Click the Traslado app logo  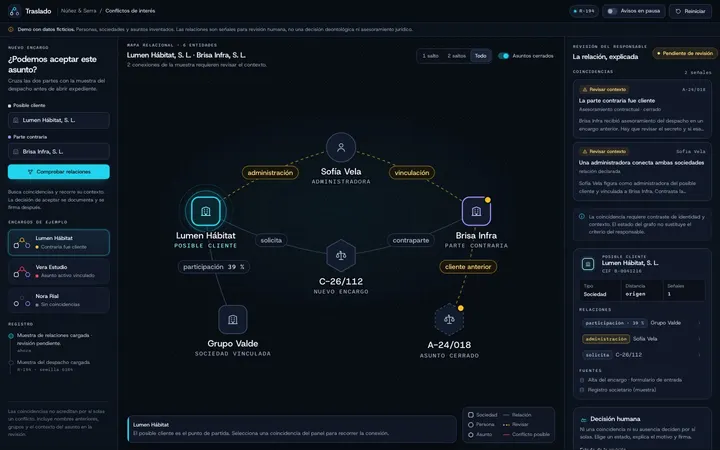pyautogui.click(x=14, y=11)
